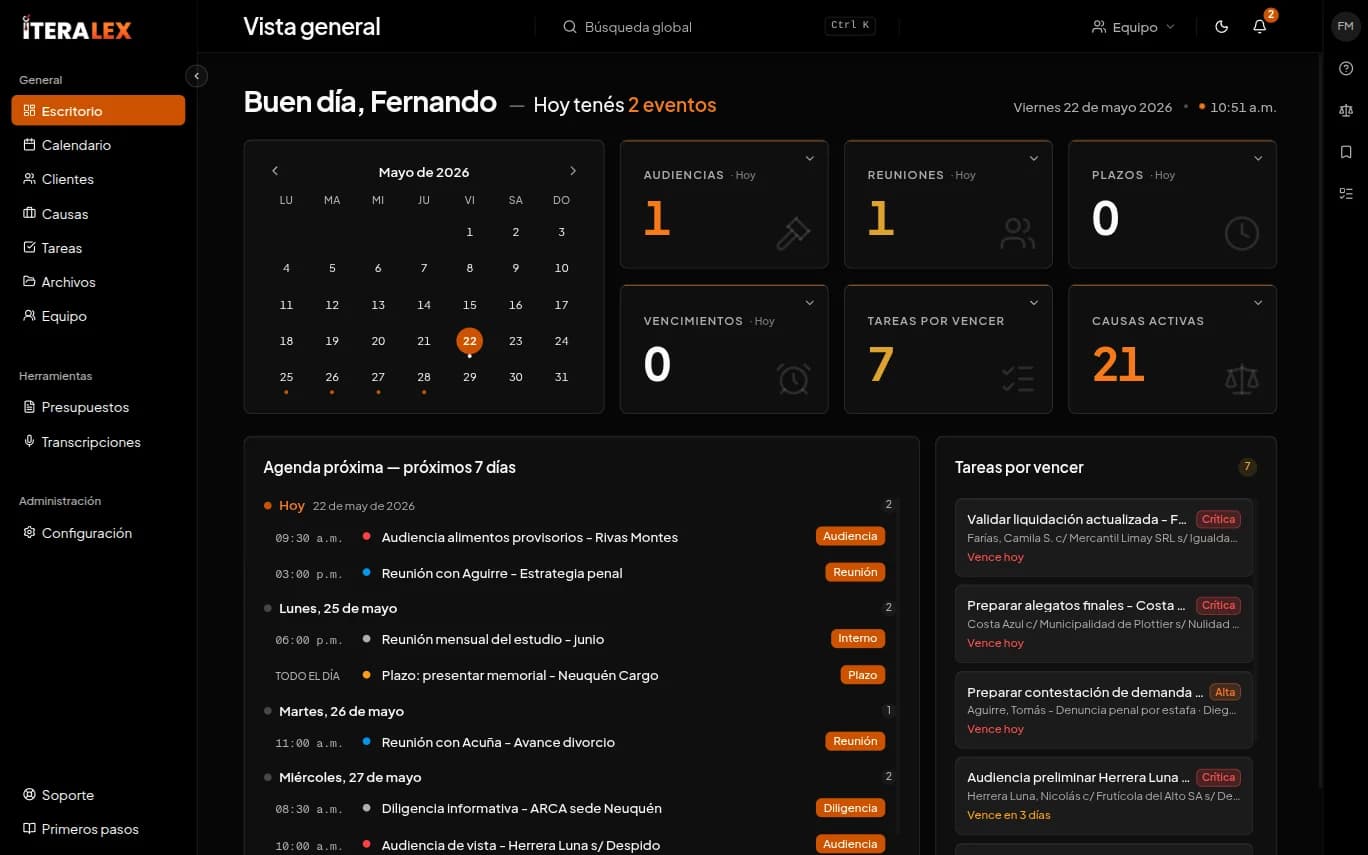Select May 28 in the calendar
This screenshot has width=1368, height=855.
coord(424,377)
